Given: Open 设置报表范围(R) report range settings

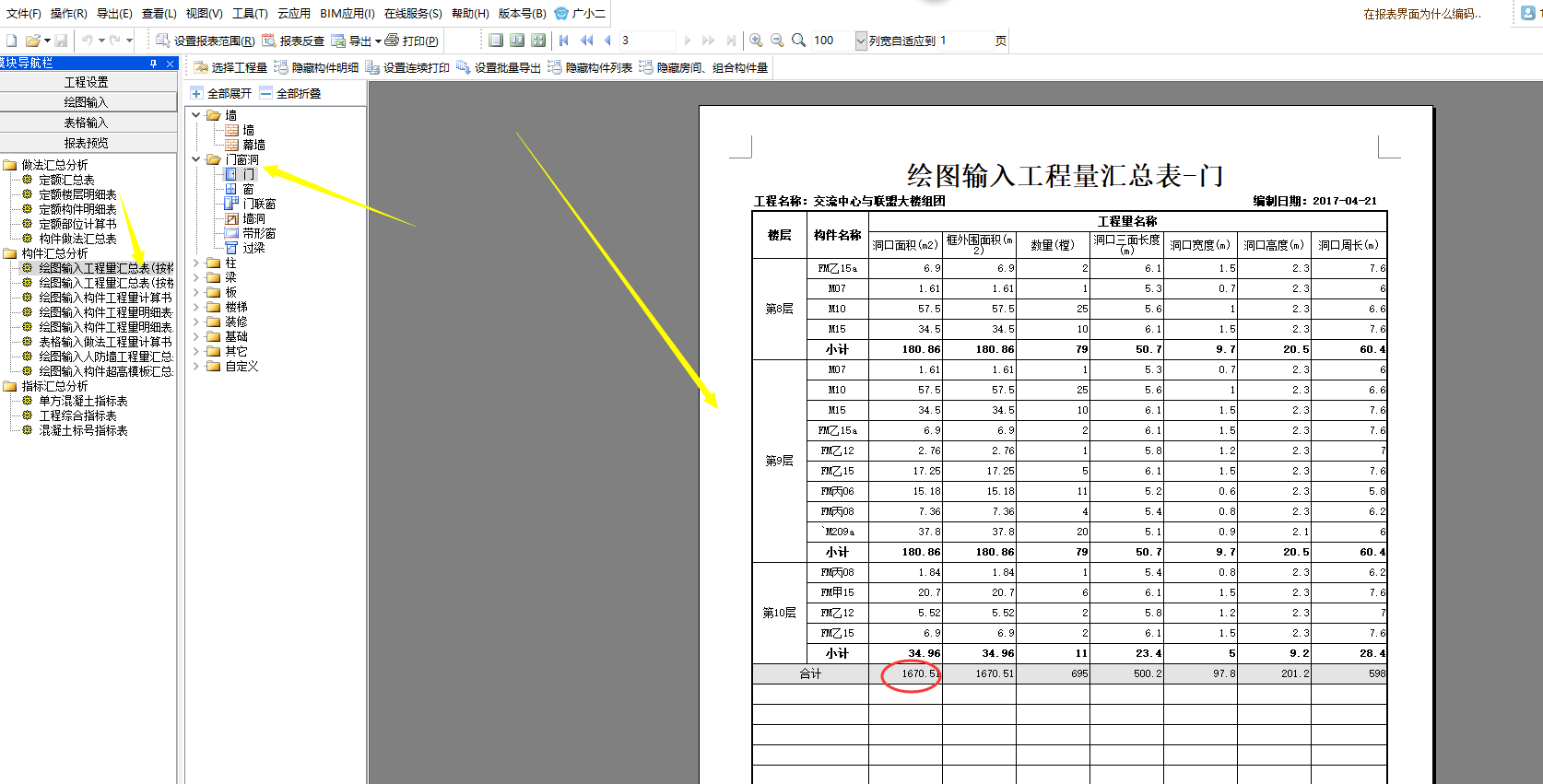Looking at the screenshot, I should pos(205,41).
